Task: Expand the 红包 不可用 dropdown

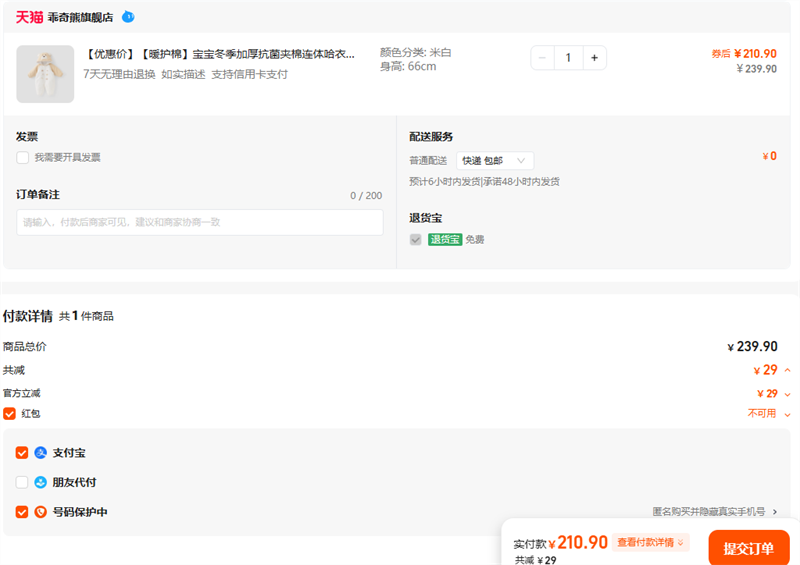Action: (787, 414)
